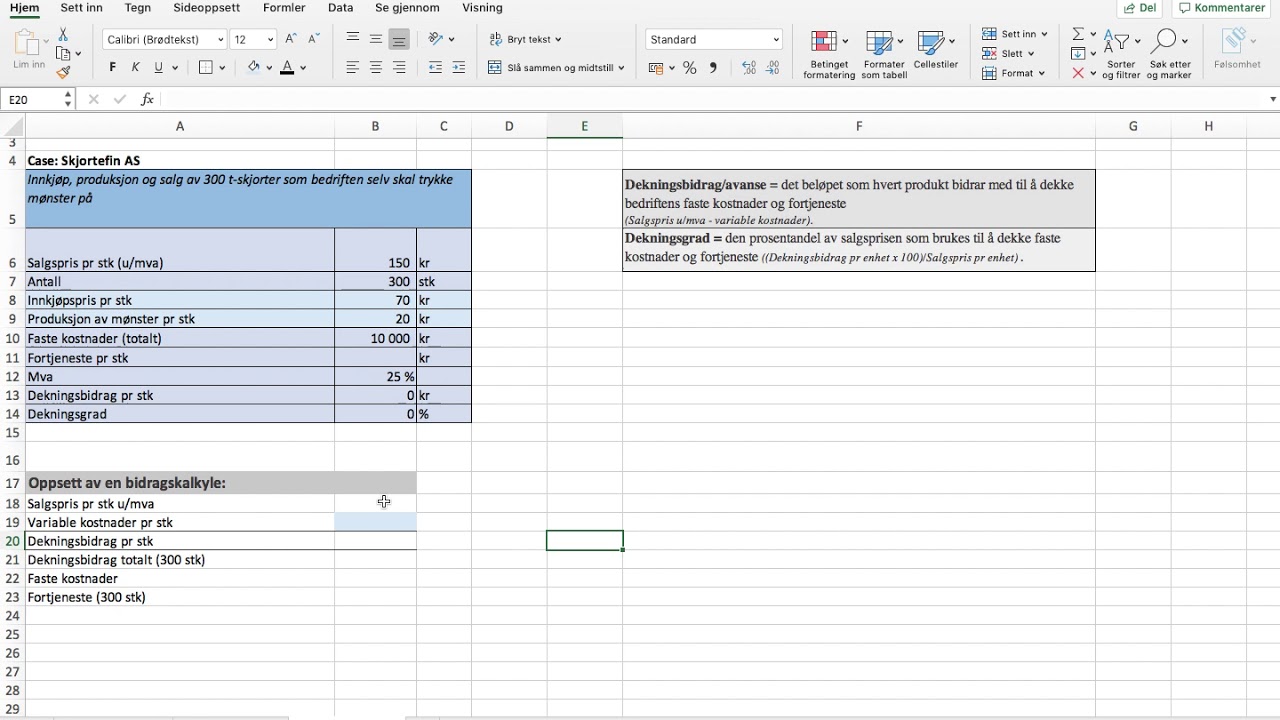
Task: Click the Lim inn paste button
Action: [x=29, y=49]
